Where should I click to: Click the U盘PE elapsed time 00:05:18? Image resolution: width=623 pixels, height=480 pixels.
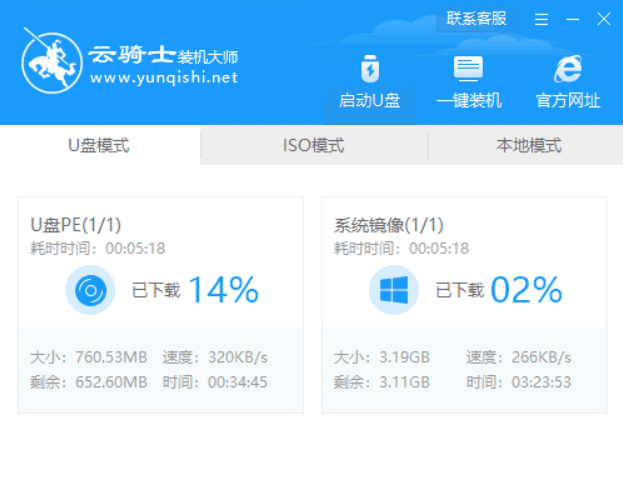[x=135, y=249]
